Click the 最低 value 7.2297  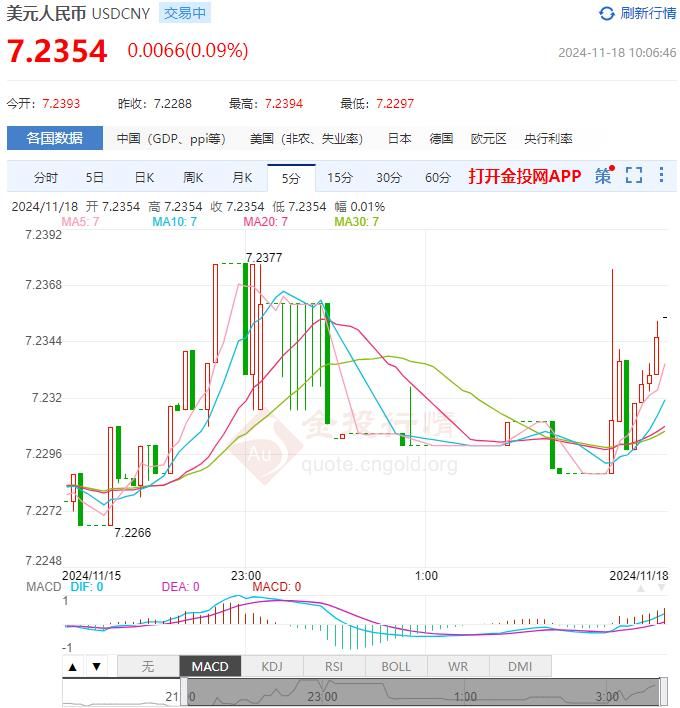click(x=395, y=104)
